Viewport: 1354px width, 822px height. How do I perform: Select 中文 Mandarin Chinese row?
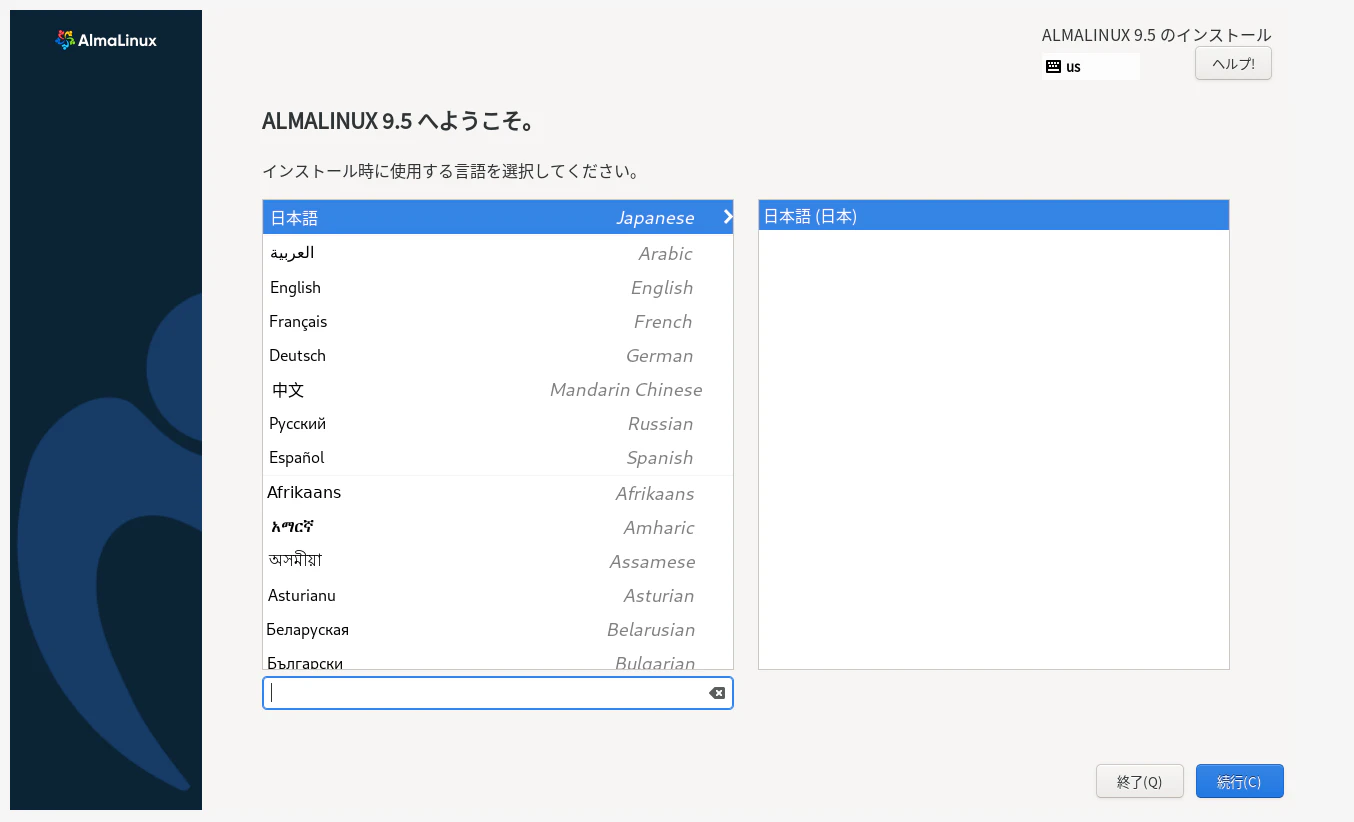point(498,389)
